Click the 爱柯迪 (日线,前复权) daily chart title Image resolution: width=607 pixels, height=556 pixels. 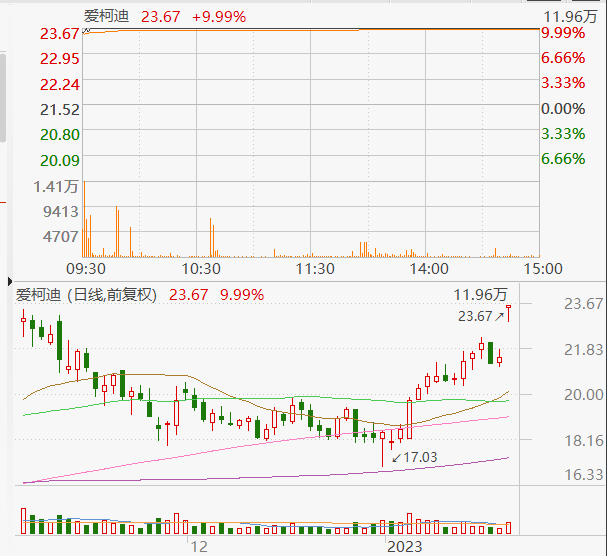pos(86,295)
